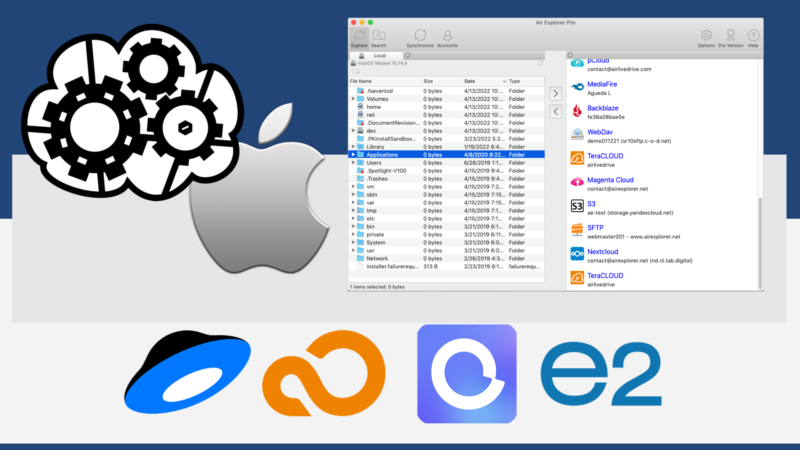Click the macOS Mojave drive icon

(353, 63)
